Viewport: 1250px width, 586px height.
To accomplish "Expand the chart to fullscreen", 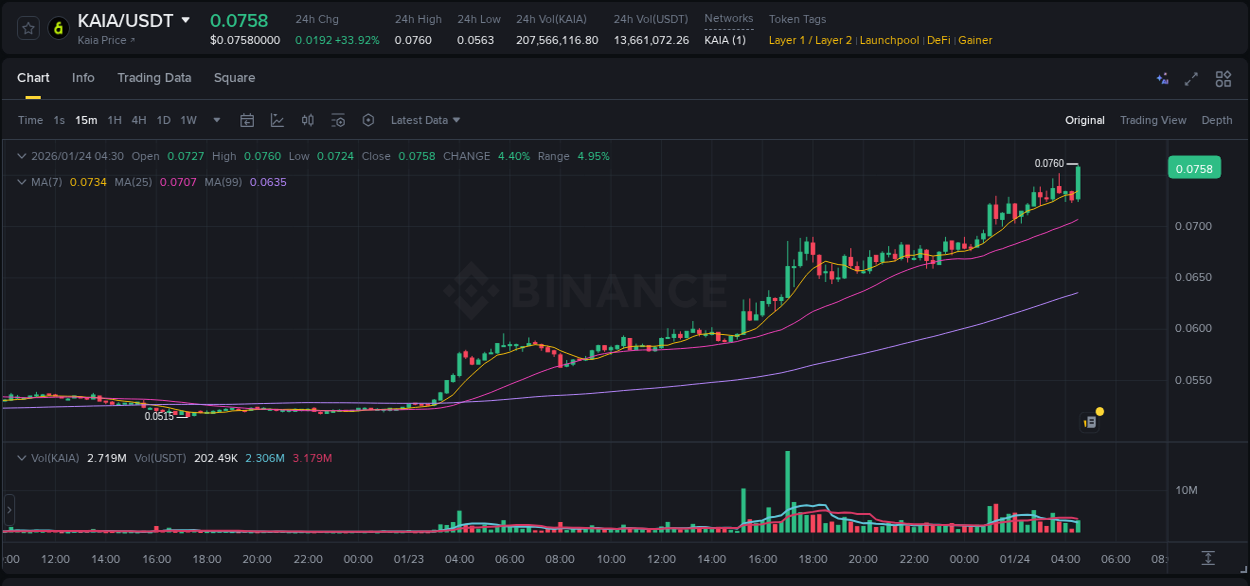I will click(1192, 78).
